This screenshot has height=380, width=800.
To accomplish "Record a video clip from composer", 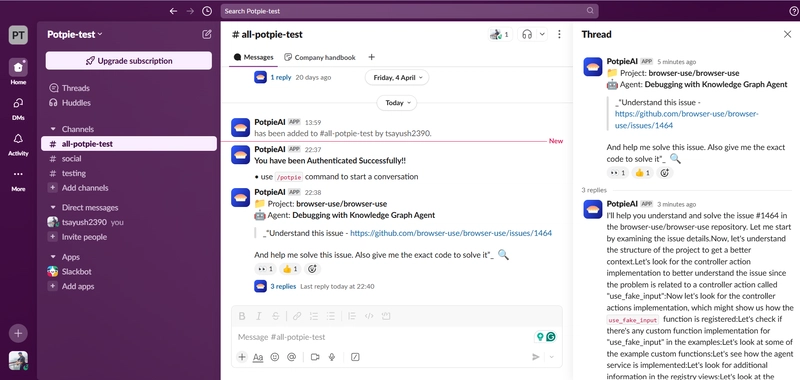I will pyautogui.click(x=315, y=357).
